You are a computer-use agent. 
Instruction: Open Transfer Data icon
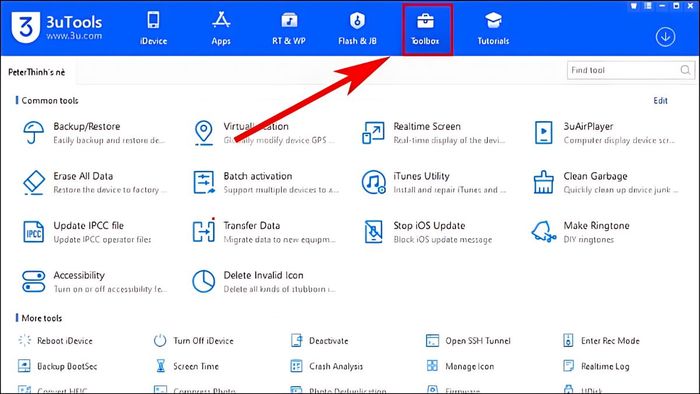point(204,231)
